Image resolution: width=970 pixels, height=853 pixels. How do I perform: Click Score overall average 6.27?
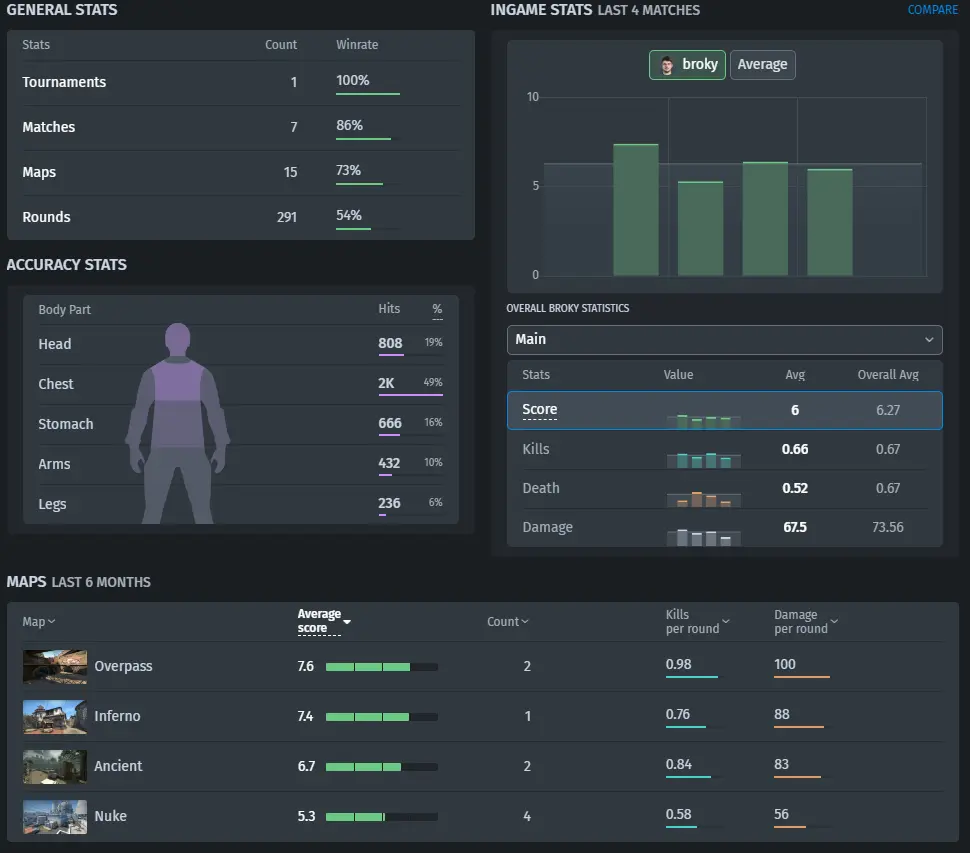(x=888, y=410)
